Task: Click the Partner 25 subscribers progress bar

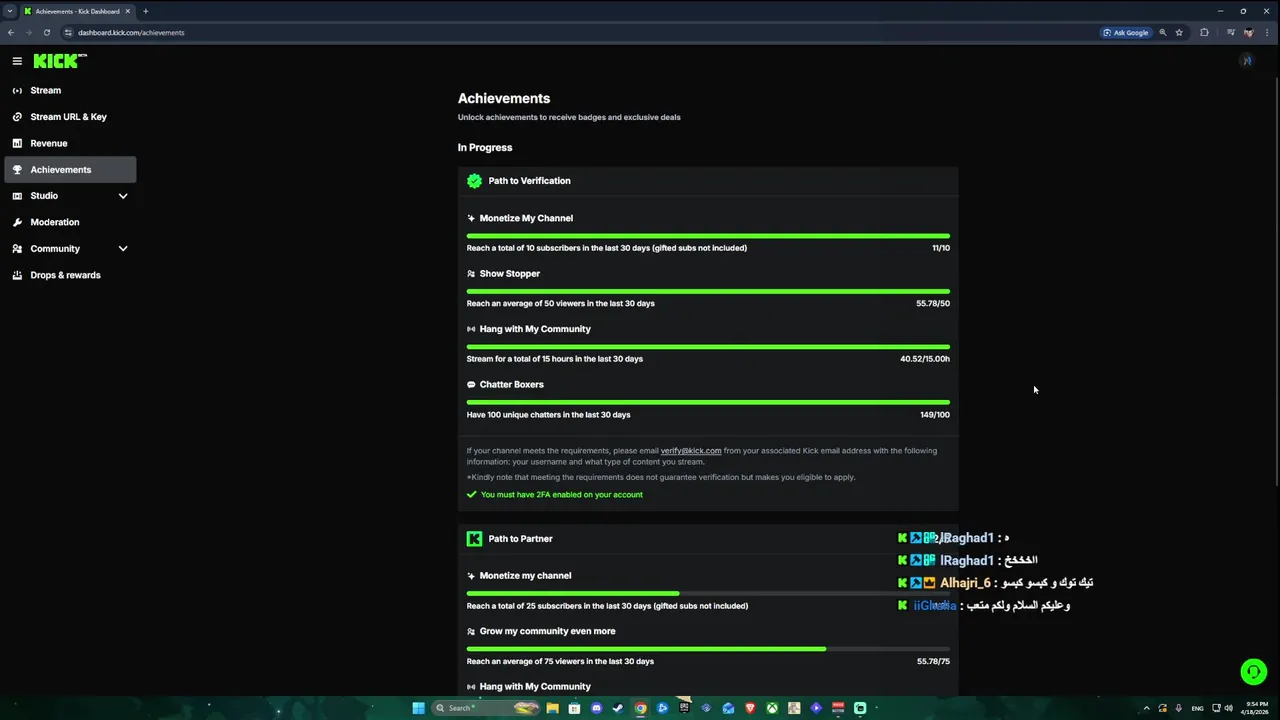Action: click(708, 594)
